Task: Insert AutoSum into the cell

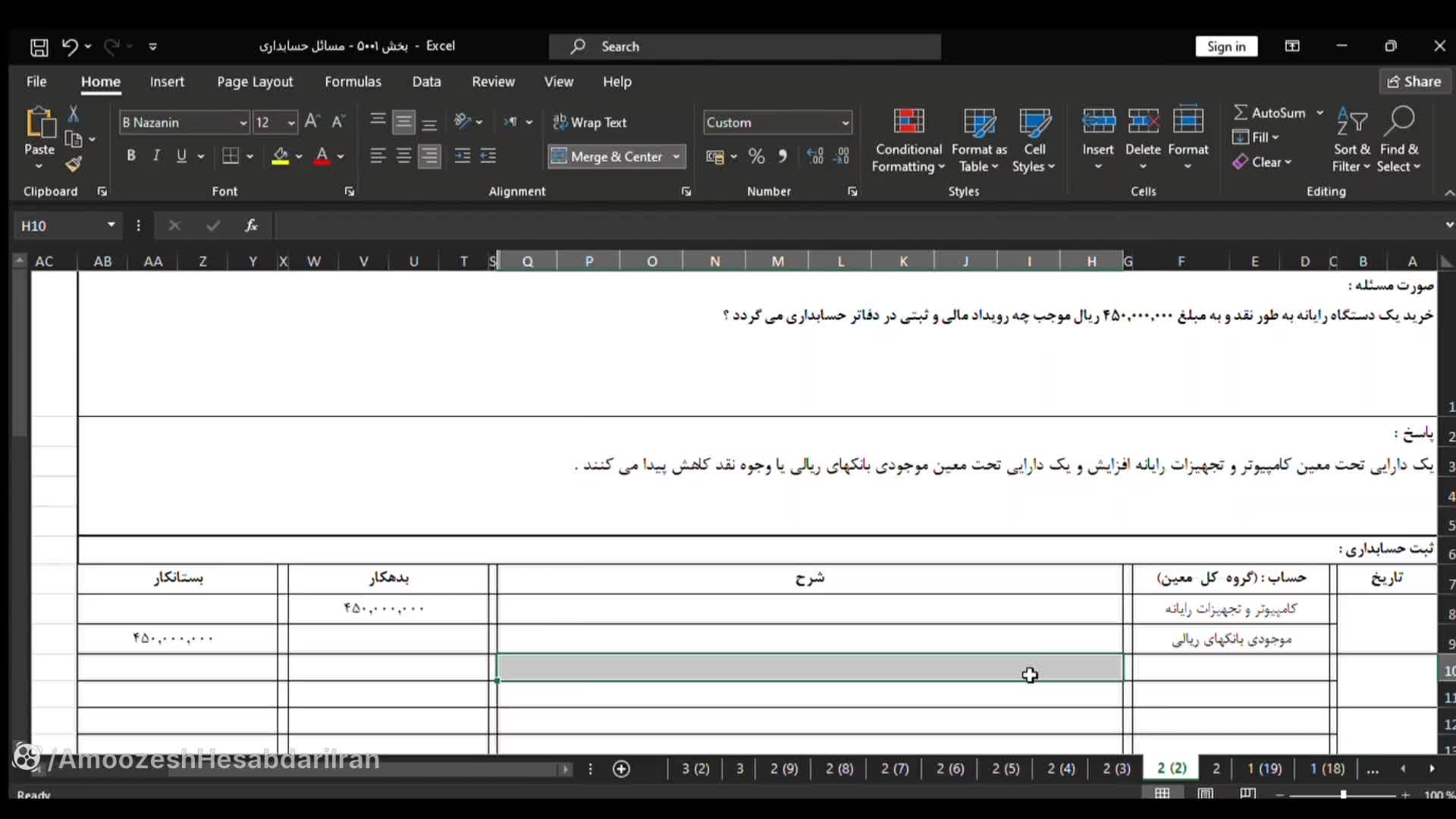Action: point(1276,112)
